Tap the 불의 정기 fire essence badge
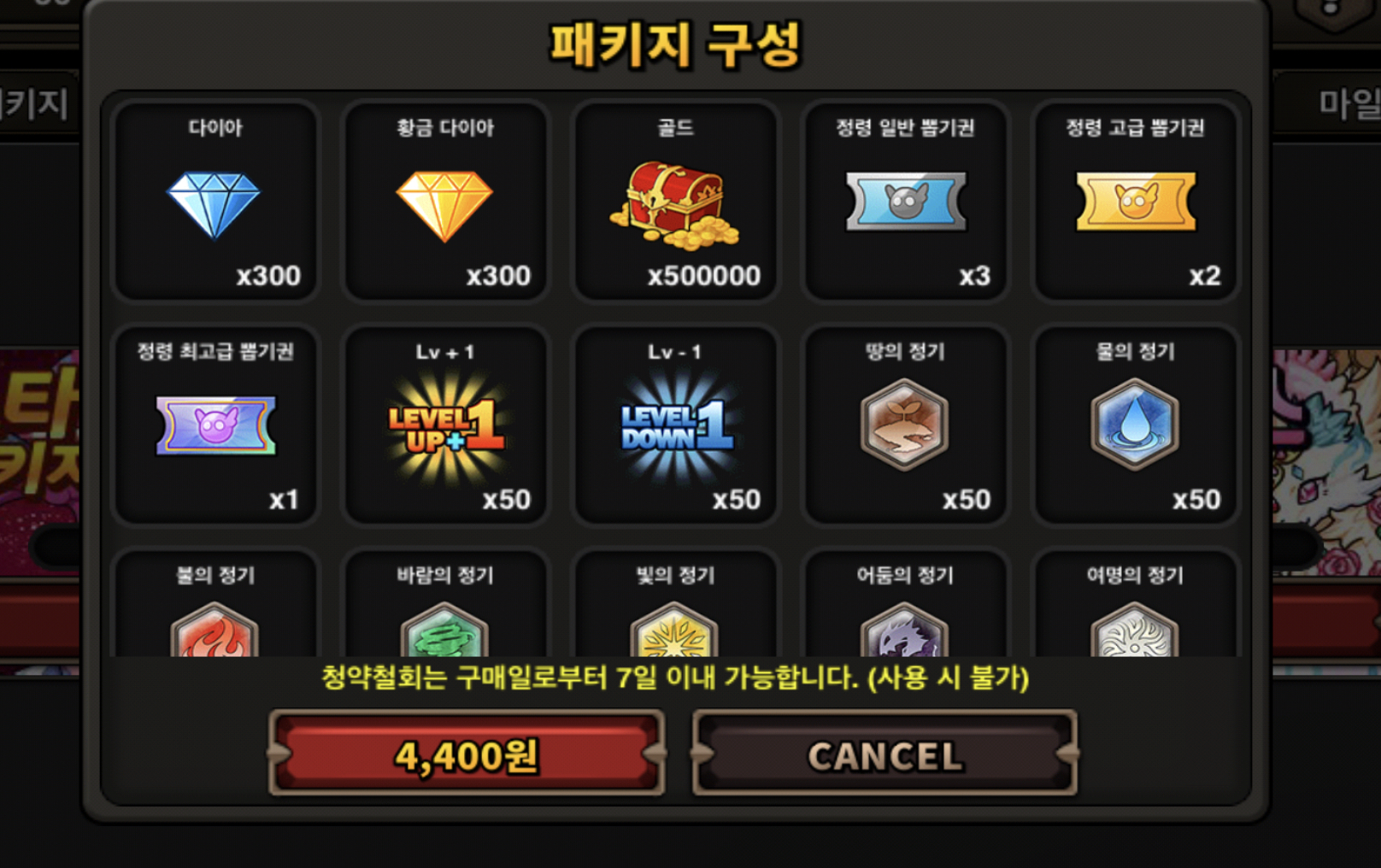The image size is (1381, 868). click(214, 630)
